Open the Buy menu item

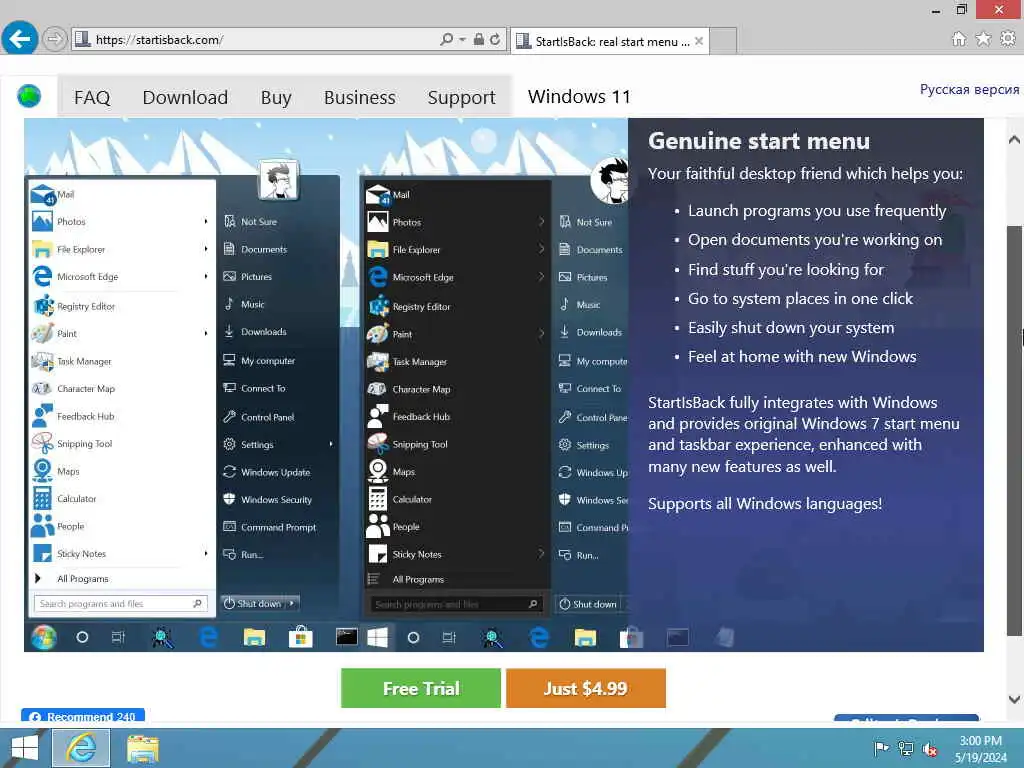[x=276, y=97]
